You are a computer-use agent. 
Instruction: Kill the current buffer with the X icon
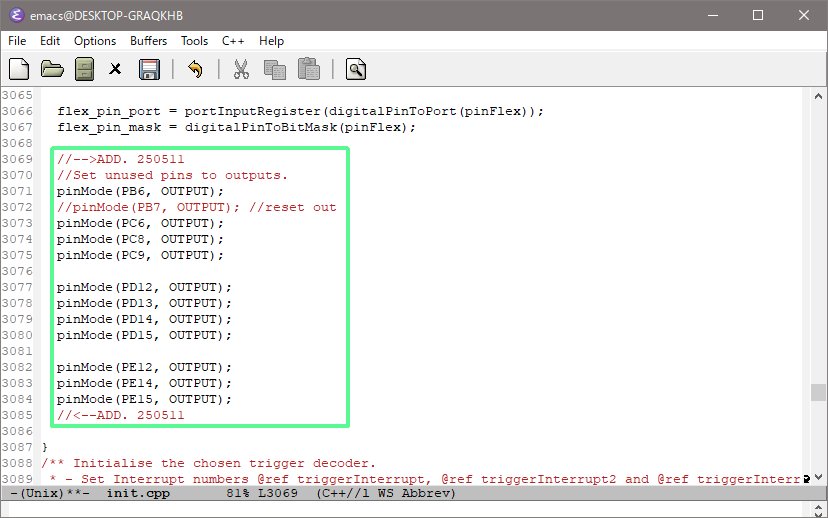(115, 69)
